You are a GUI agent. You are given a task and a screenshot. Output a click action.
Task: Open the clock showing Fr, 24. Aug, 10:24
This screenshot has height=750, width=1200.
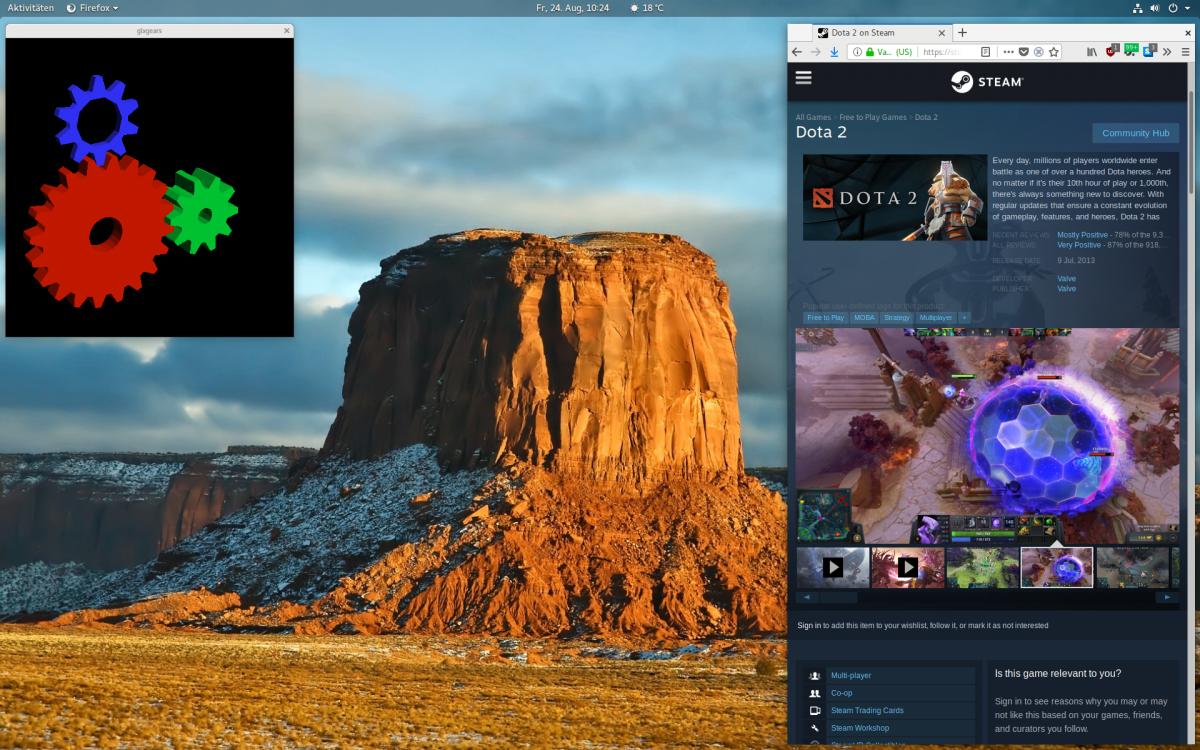pos(572,8)
